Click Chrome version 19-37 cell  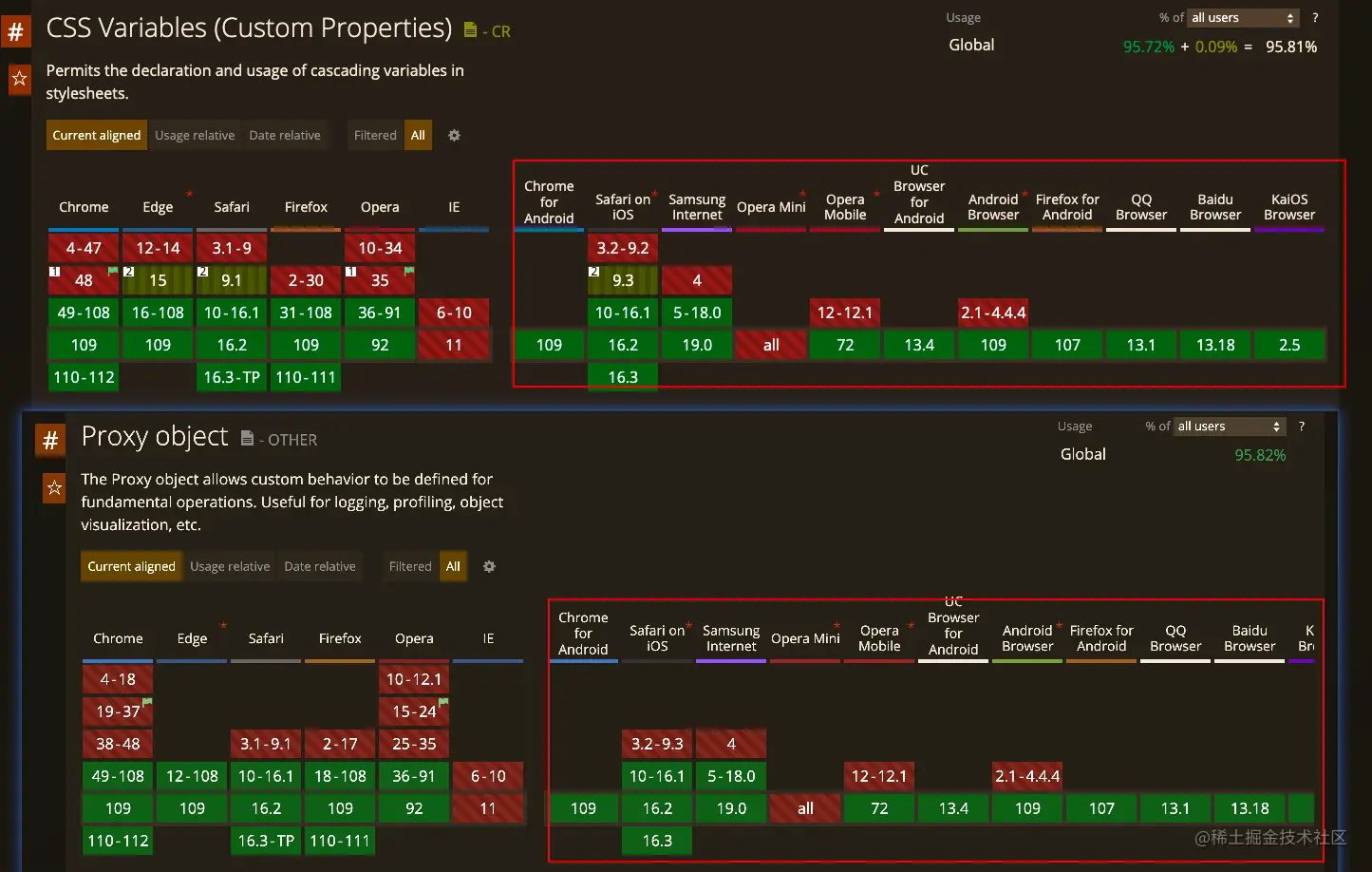[x=118, y=711]
